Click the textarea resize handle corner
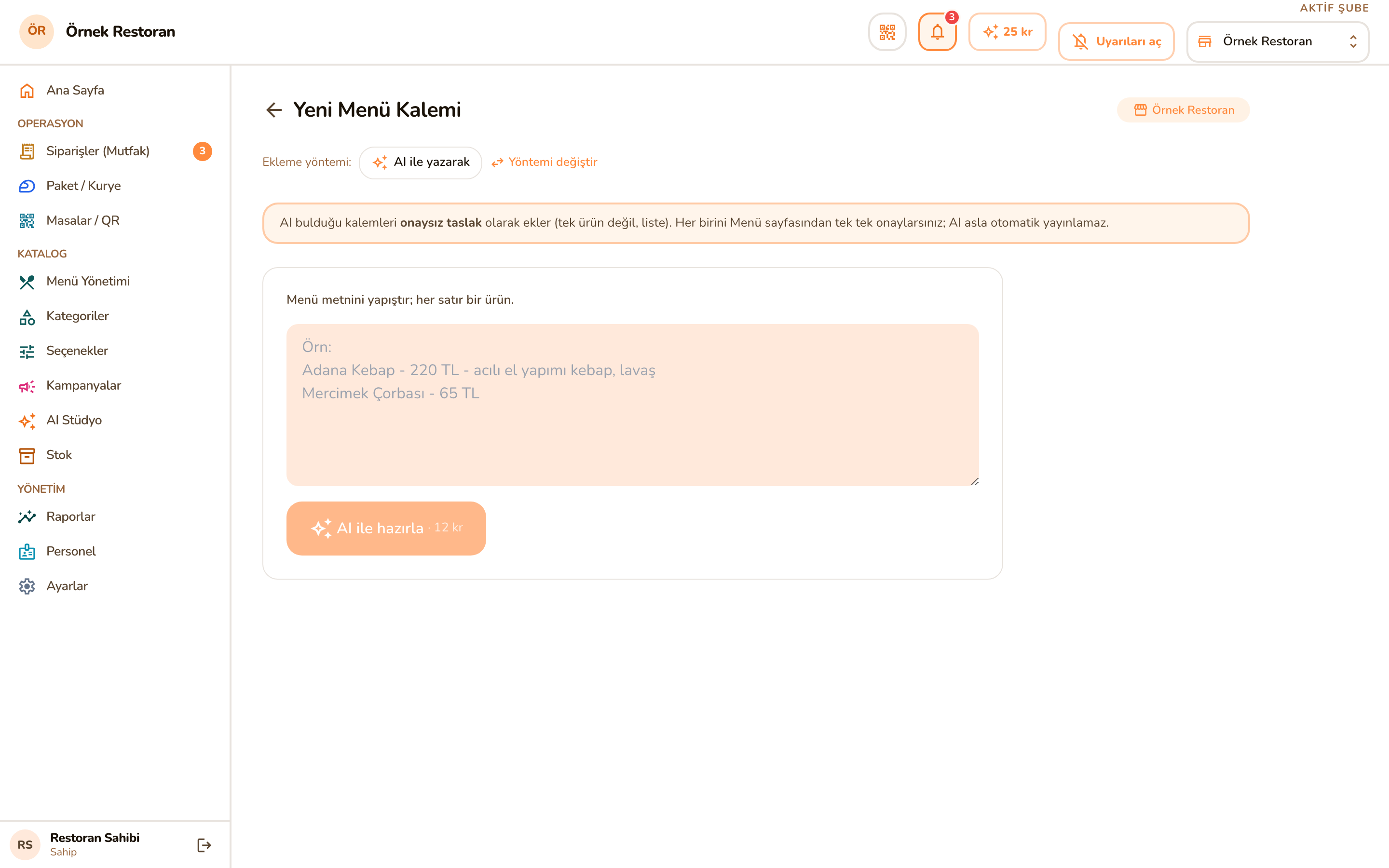 pyautogui.click(x=974, y=481)
